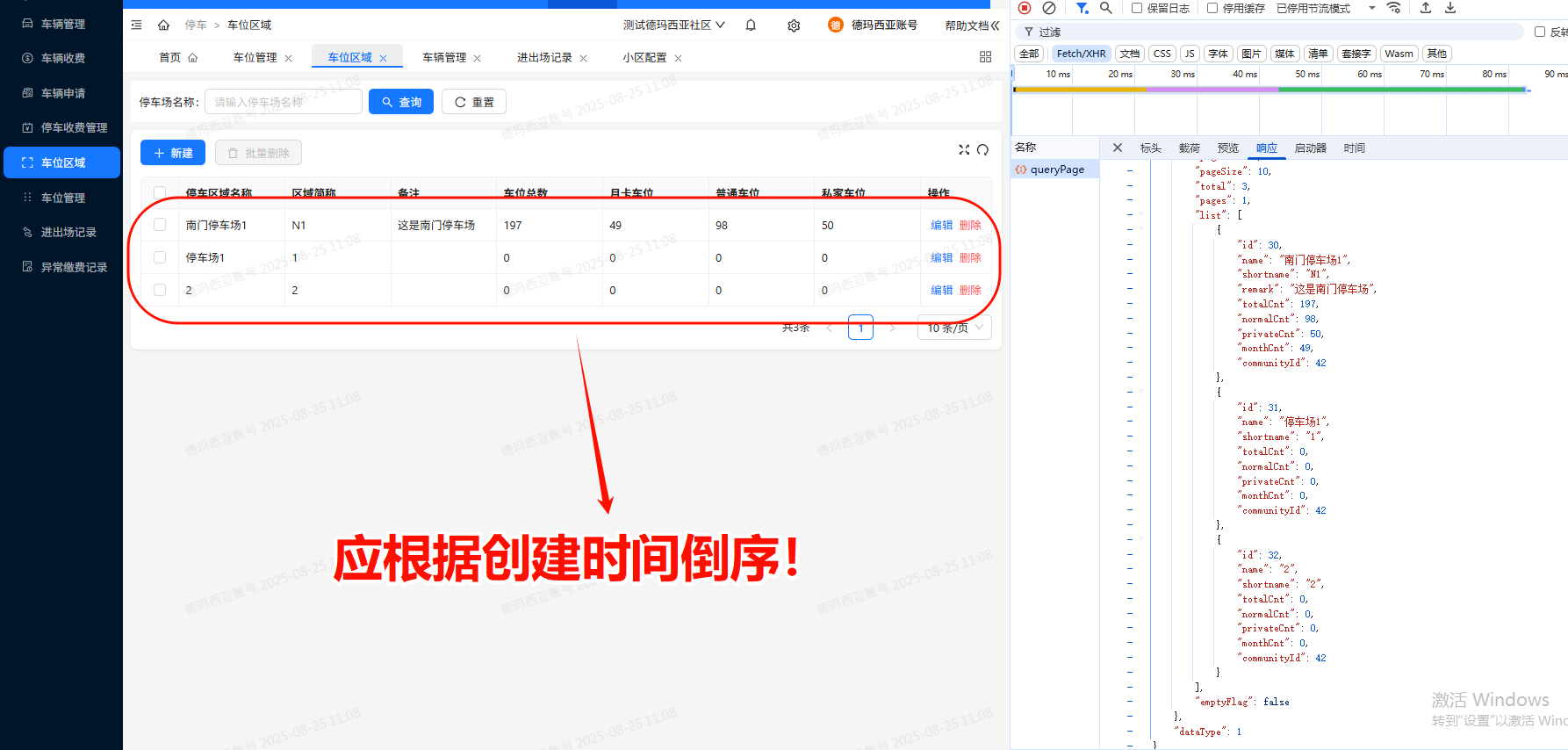
Task: Enable the 保留日志 checkbox
Action: [1137, 8]
